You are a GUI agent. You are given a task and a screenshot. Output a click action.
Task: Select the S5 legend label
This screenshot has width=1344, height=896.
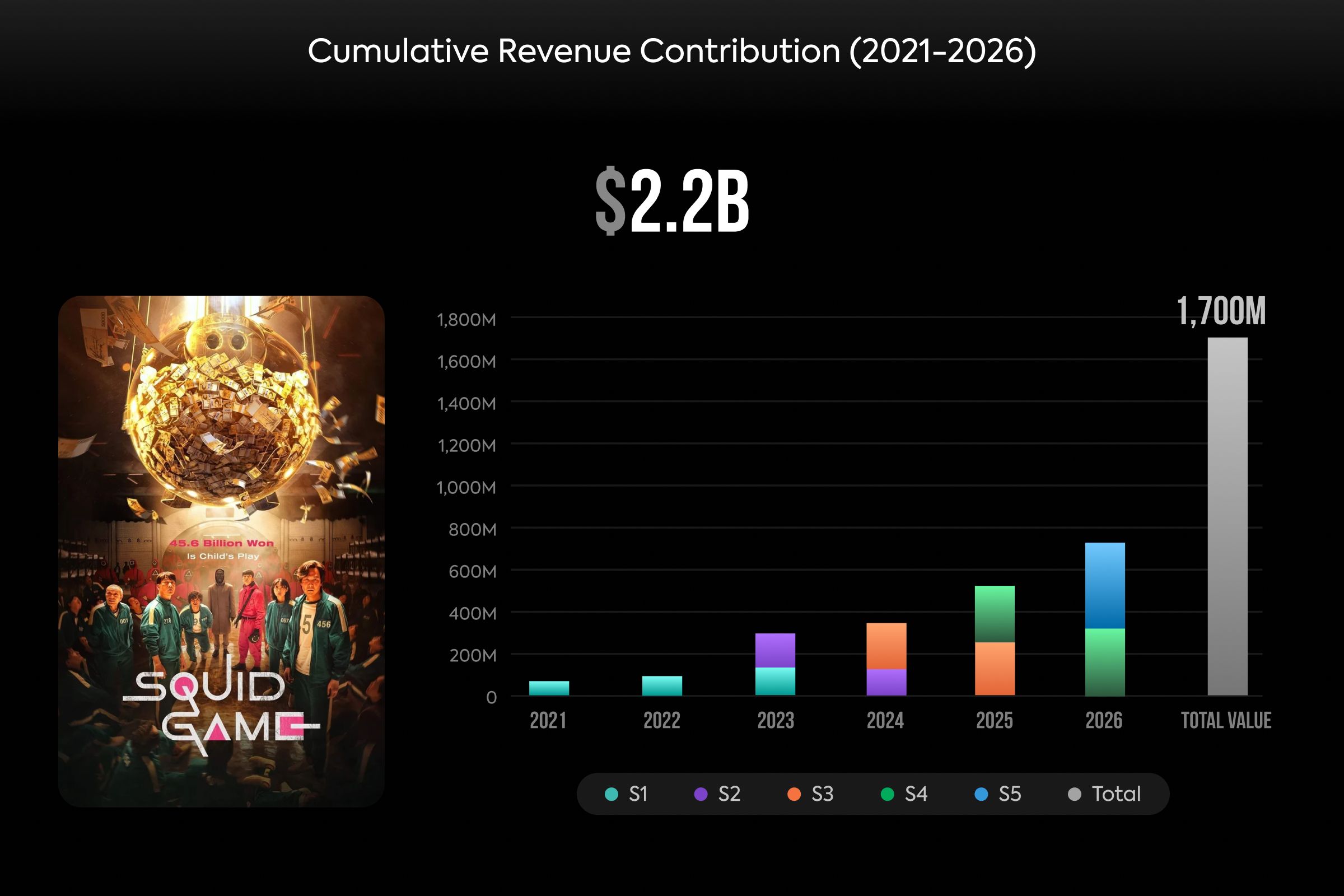(1010, 794)
